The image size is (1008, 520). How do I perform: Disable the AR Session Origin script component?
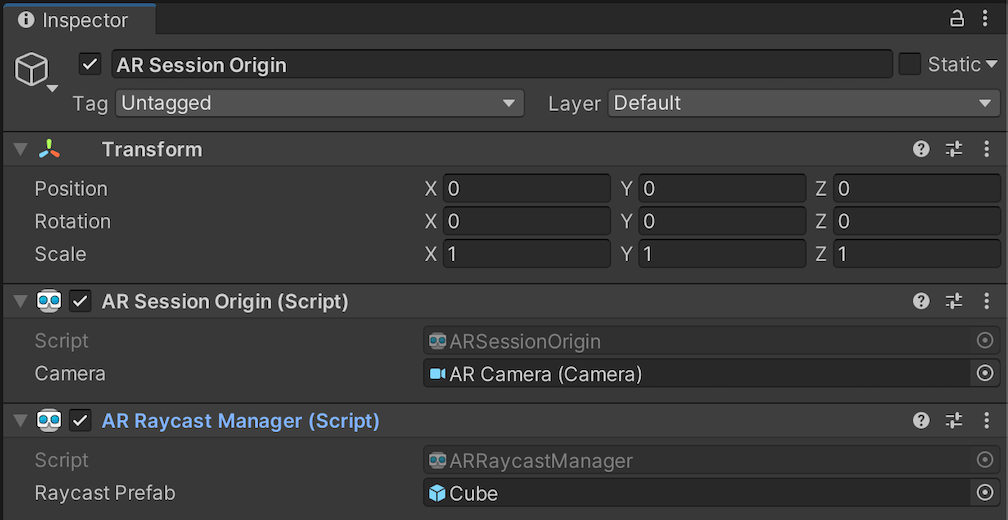81,301
